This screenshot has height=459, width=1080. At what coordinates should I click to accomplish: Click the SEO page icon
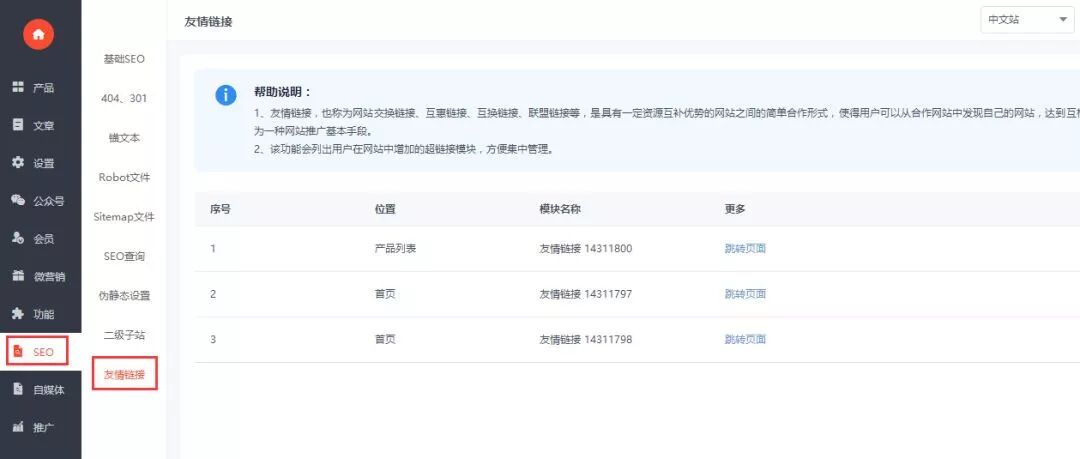19,351
